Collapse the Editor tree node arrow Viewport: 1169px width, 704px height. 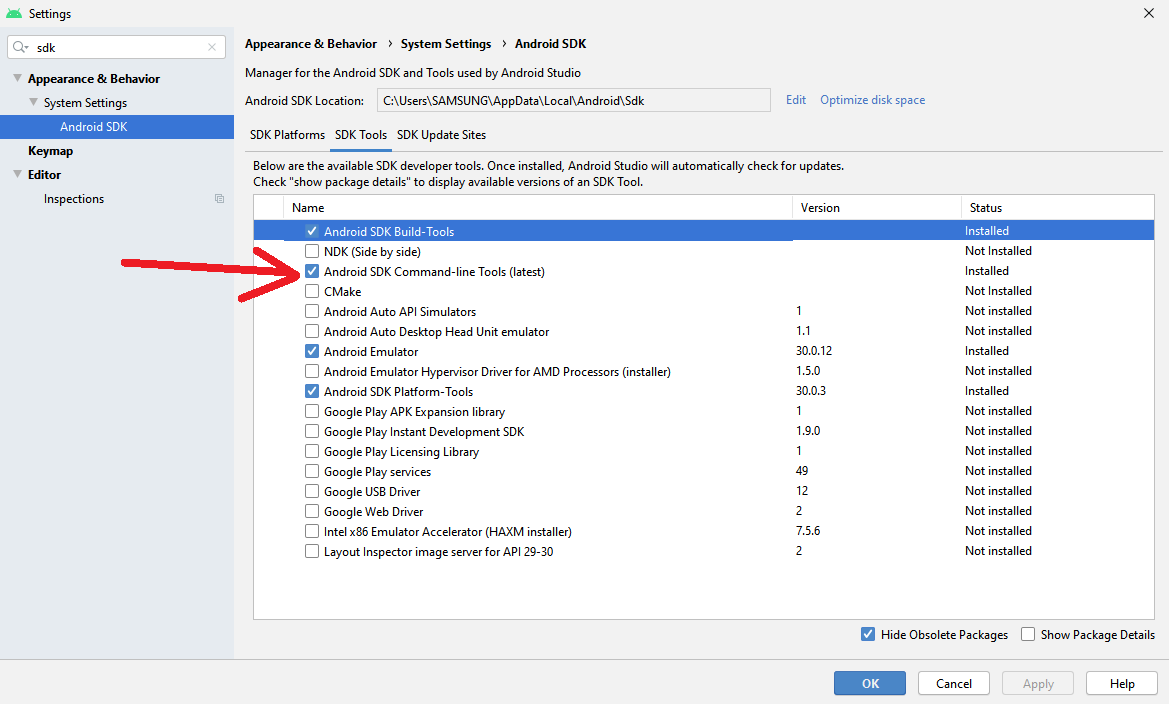click(17, 175)
